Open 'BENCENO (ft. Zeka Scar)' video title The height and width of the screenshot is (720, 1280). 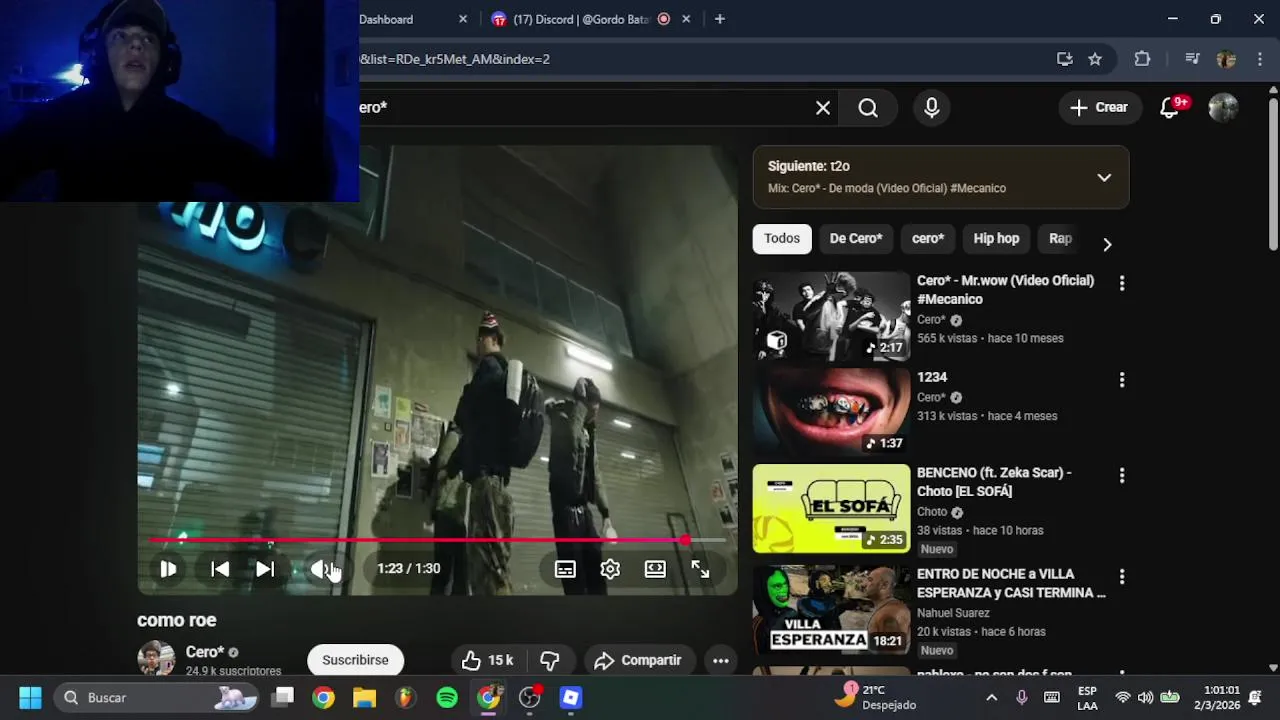(994, 482)
